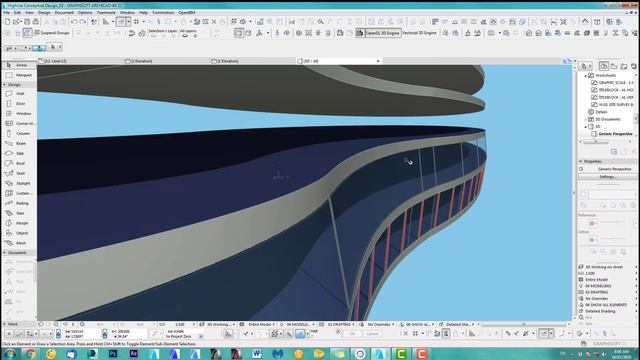Screen dimensions: 640x360
Task: Select the Stair tool
Action: point(19,213)
